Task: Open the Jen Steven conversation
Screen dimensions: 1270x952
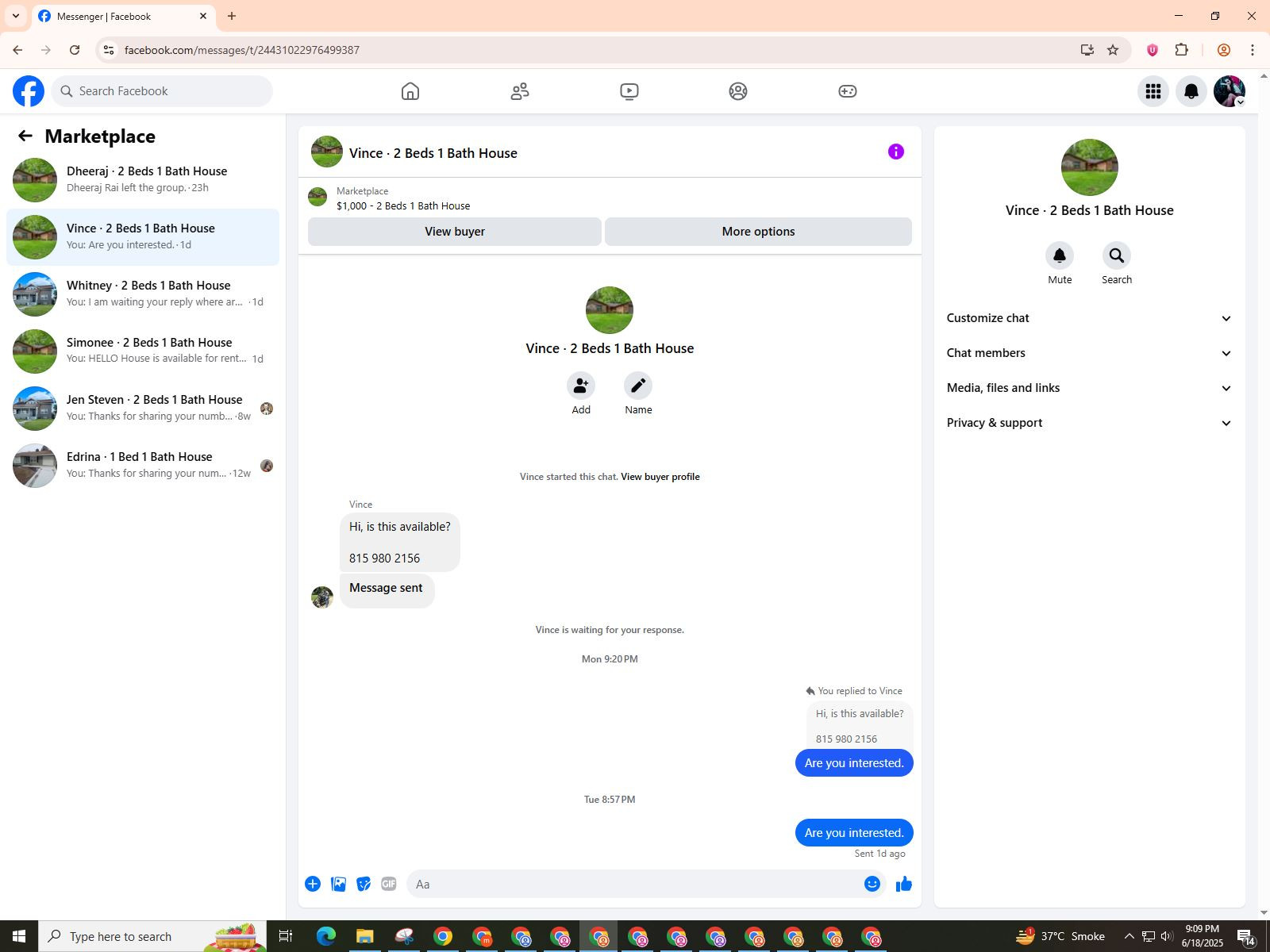Action: [143, 408]
